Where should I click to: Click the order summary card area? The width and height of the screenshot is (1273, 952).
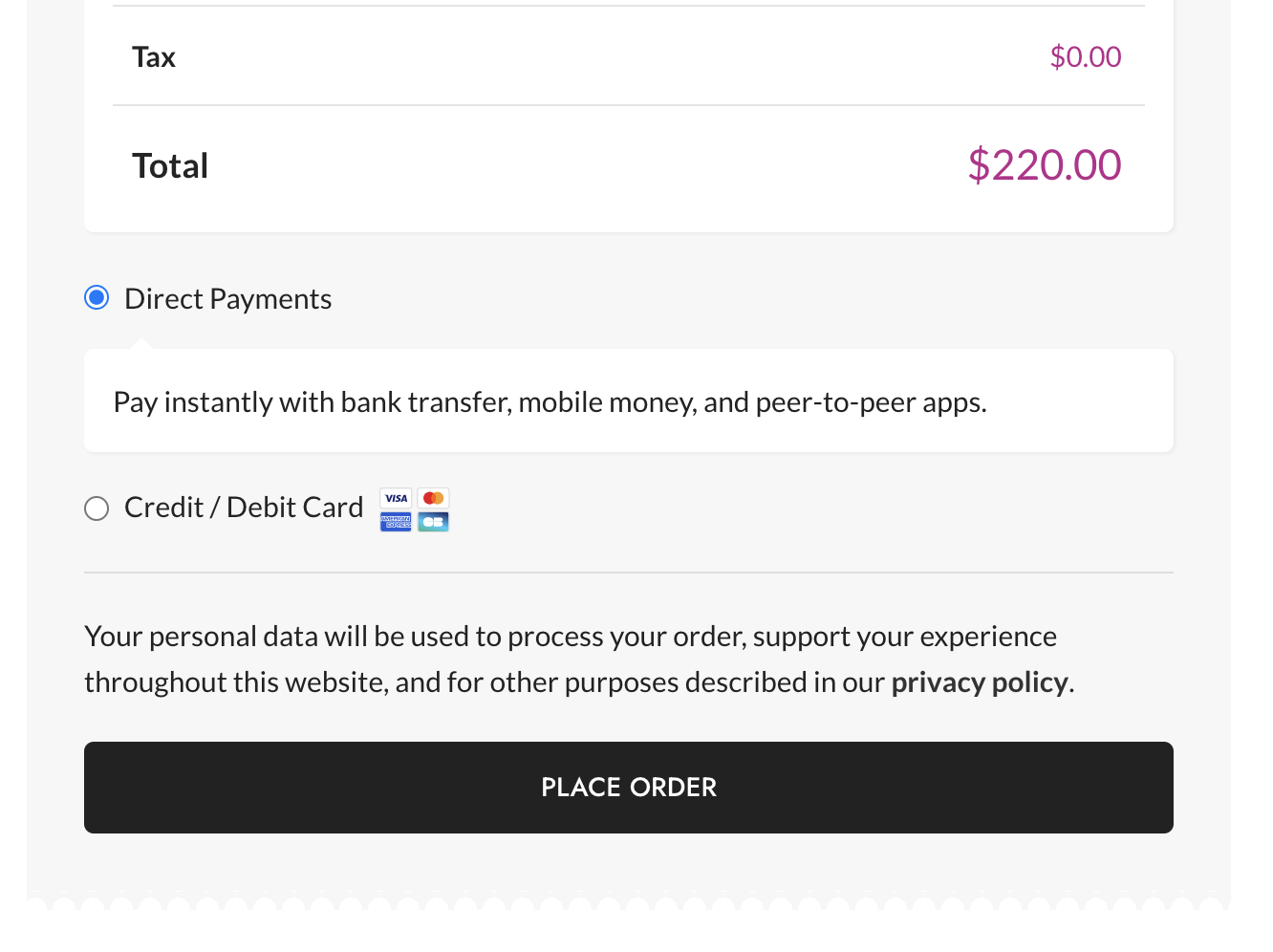point(628,115)
